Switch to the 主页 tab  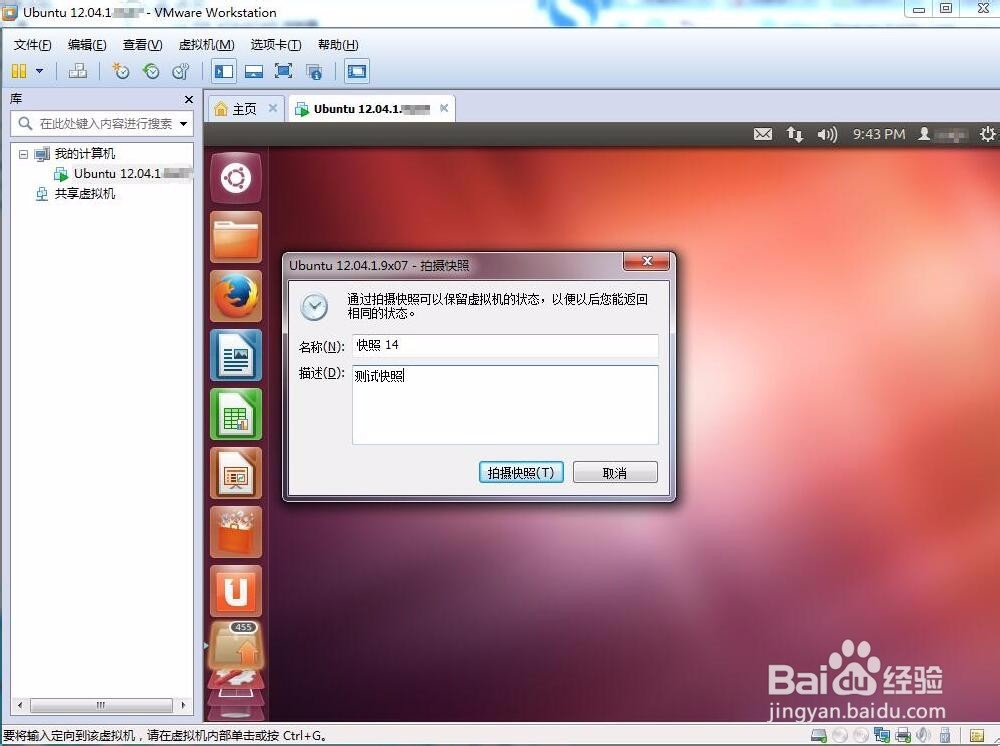pos(243,108)
